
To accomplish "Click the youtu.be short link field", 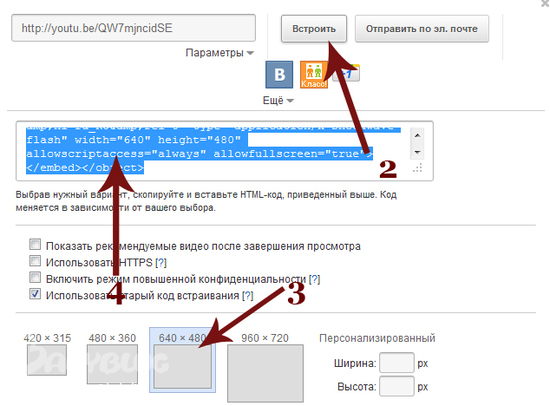I will pyautogui.click(x=133, y=28).
